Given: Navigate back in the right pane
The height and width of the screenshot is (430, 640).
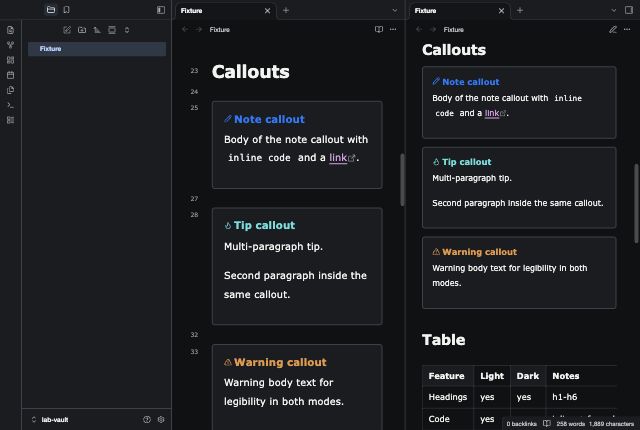Looking at the screenshot, I should pyautogui.click(x=419, y=29).
